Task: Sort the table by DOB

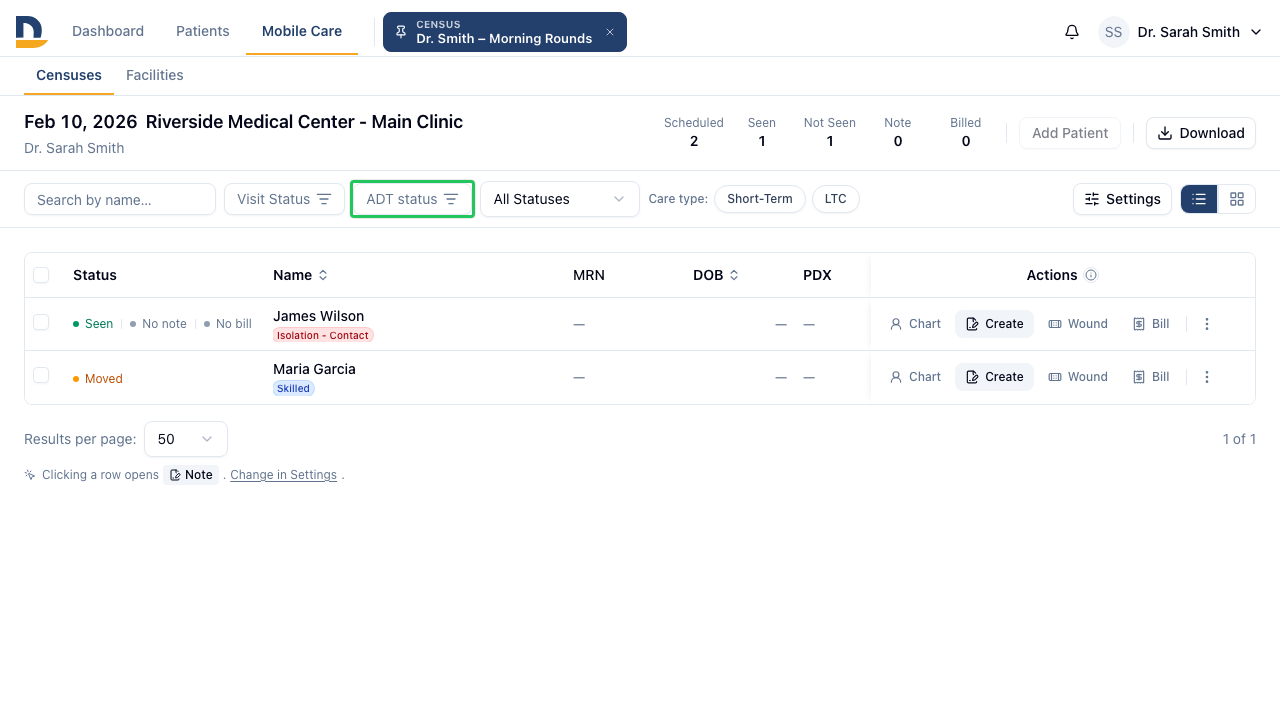Action: point(716,275)
